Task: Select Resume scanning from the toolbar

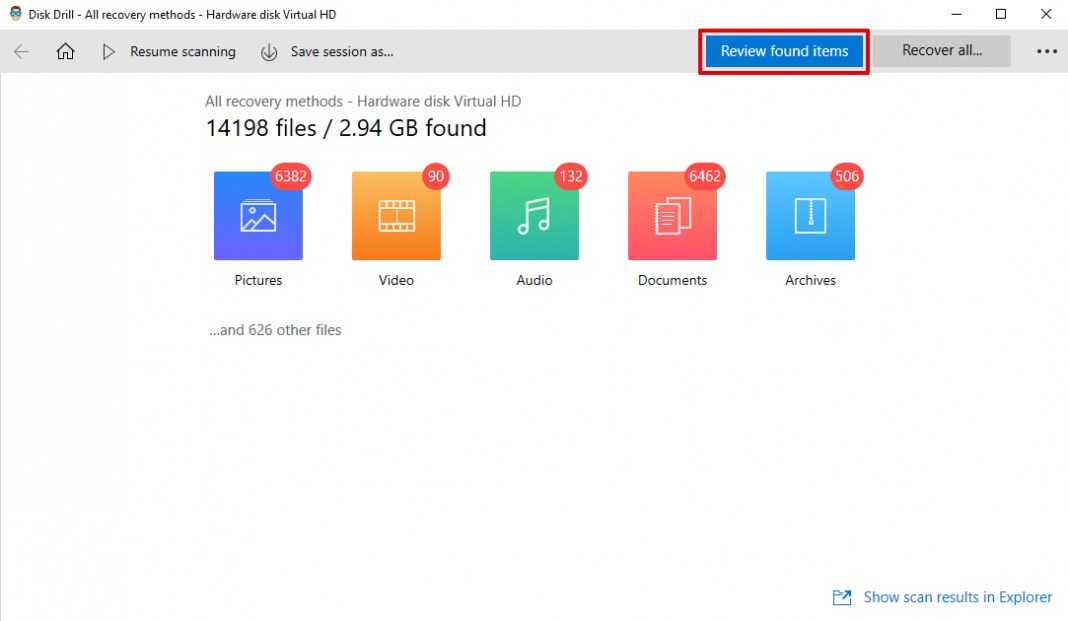Action: coord(183,51)
